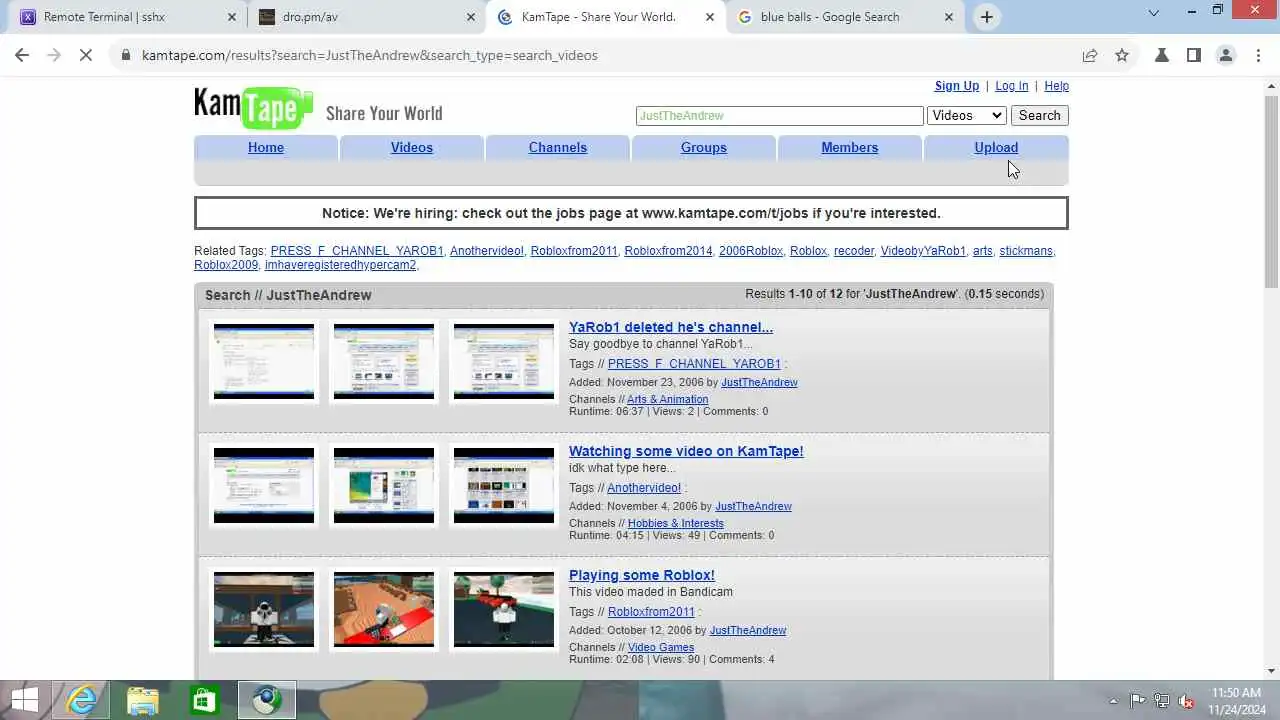
Task: Open video YaRob1 deleted he's channel
Action: click(x=671, y=327)
